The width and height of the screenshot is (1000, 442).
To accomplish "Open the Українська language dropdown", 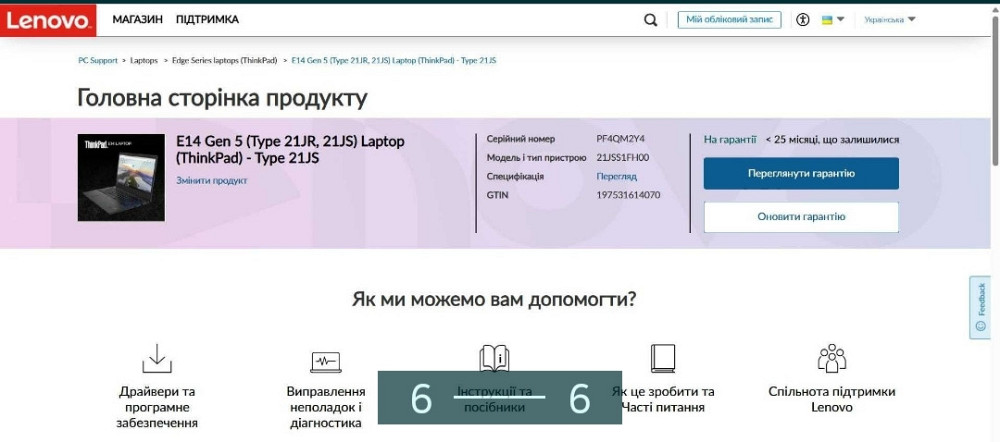I will (890, 20).
